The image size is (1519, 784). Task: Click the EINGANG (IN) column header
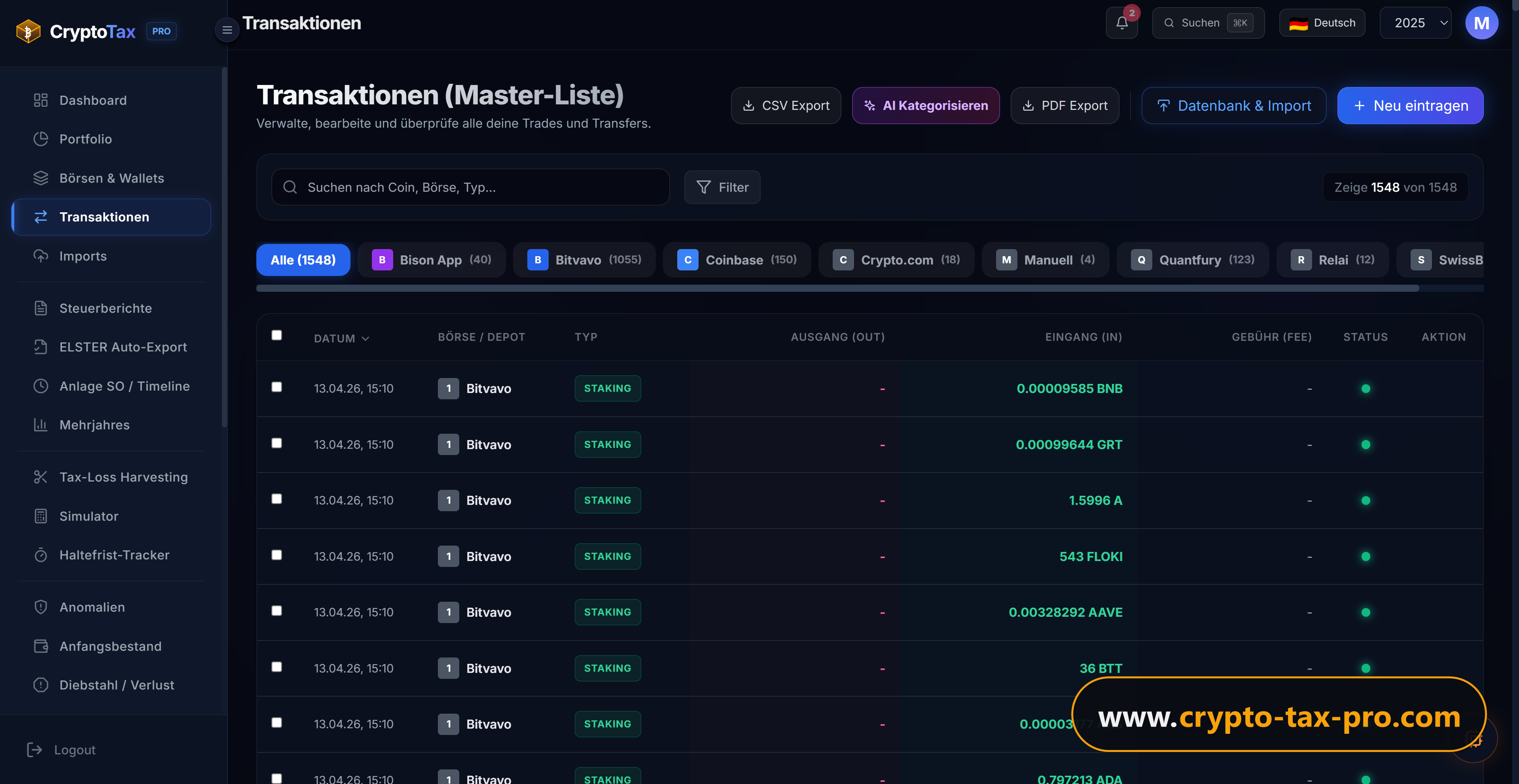[1083, 337]
